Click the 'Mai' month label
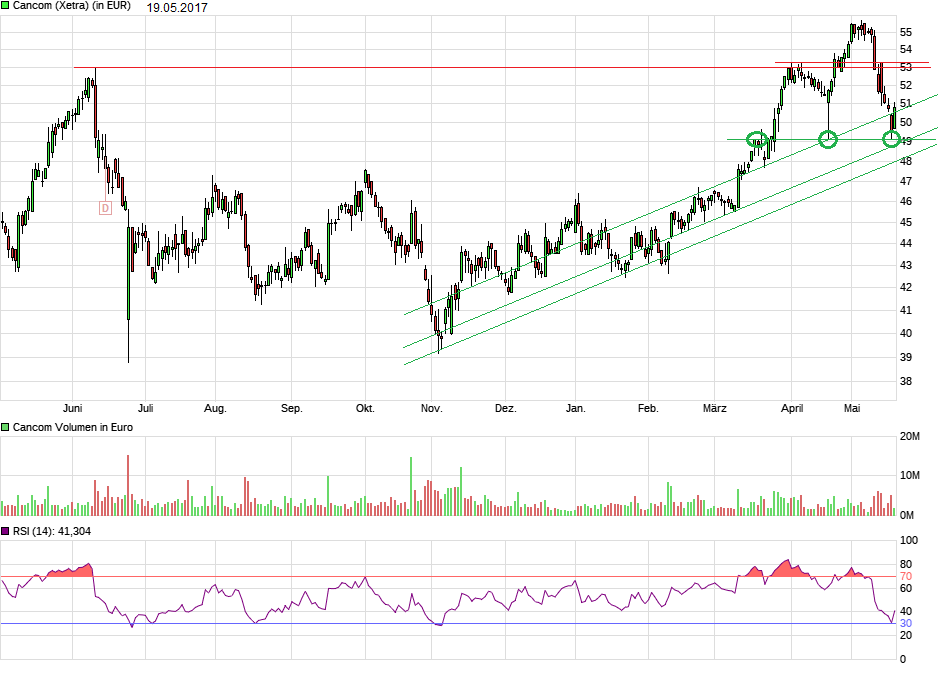The width and height of the screenshot is (938, 674). click(852, 408)
